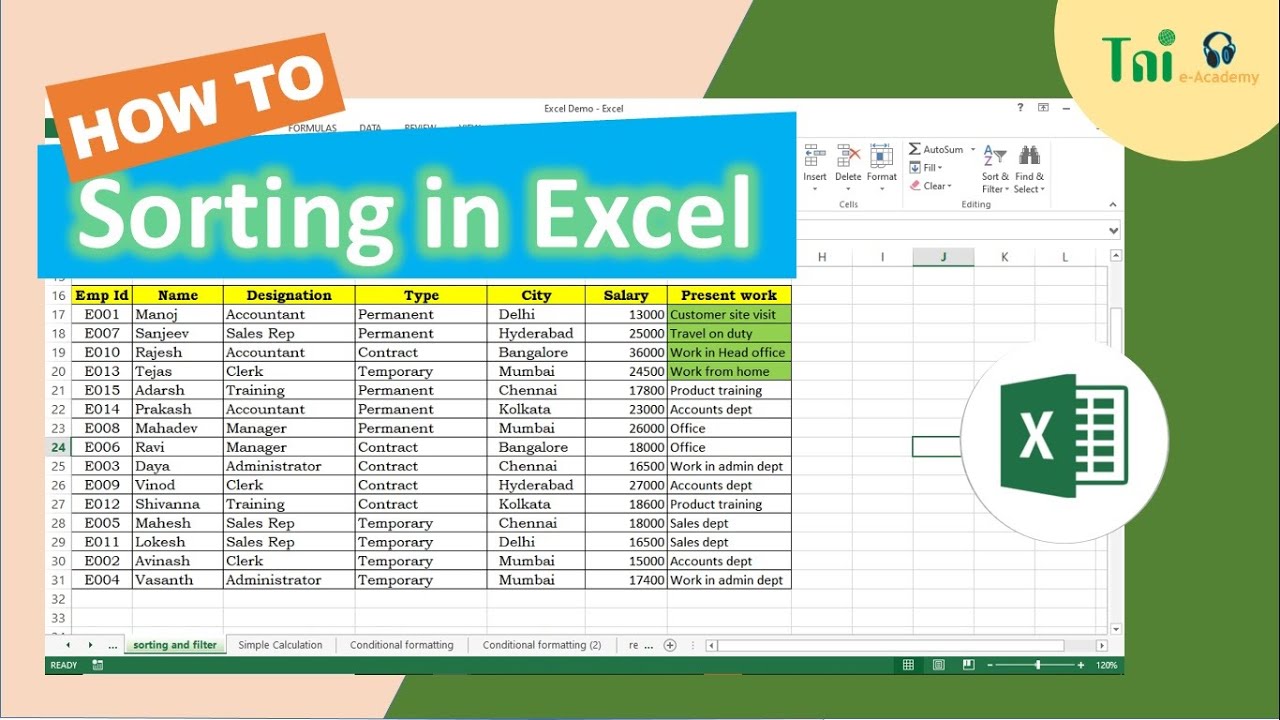Switch to Page Layout view icon

[x=938, y=665]
